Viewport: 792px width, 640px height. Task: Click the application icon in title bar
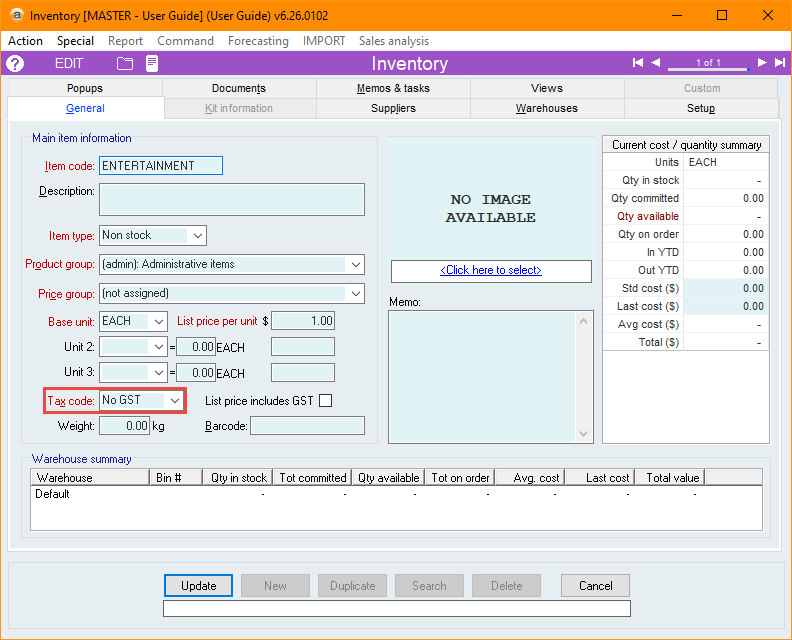pyautogui.click(x=16, y=16)
